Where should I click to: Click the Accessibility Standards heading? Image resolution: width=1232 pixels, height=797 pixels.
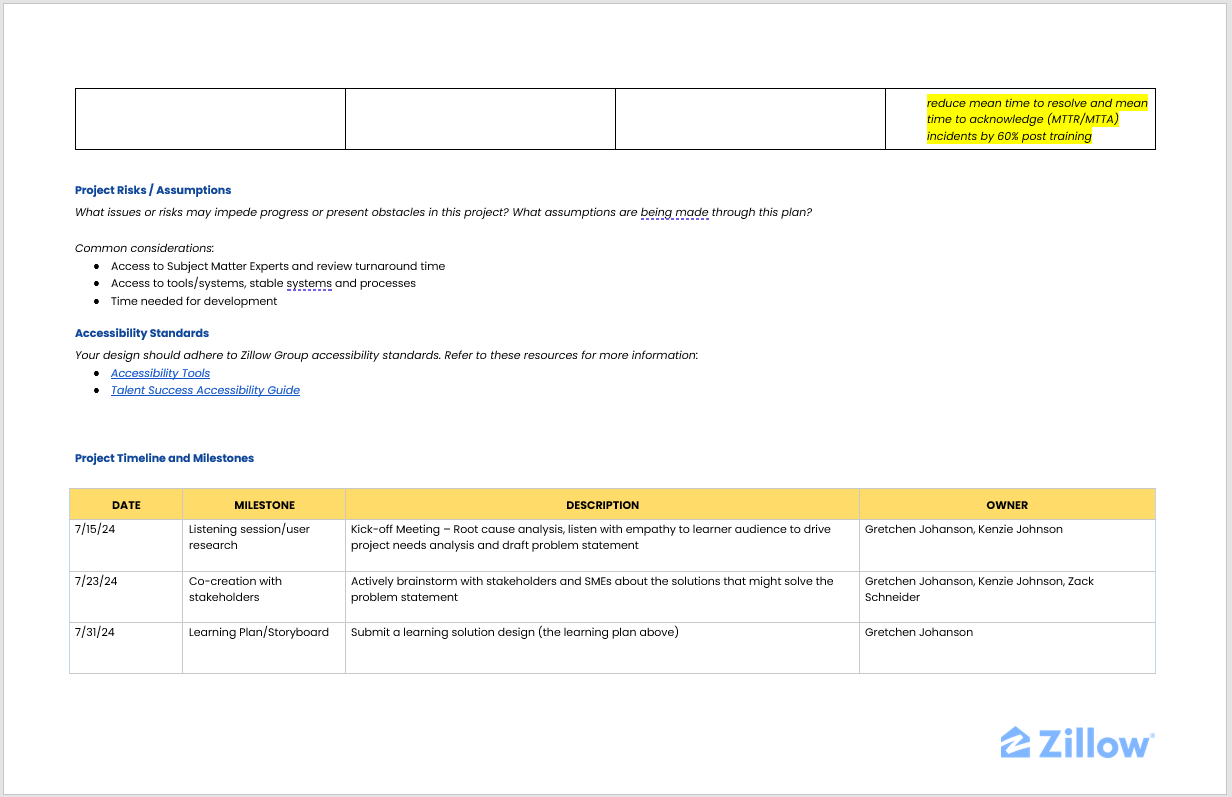(x=142, y=333)
